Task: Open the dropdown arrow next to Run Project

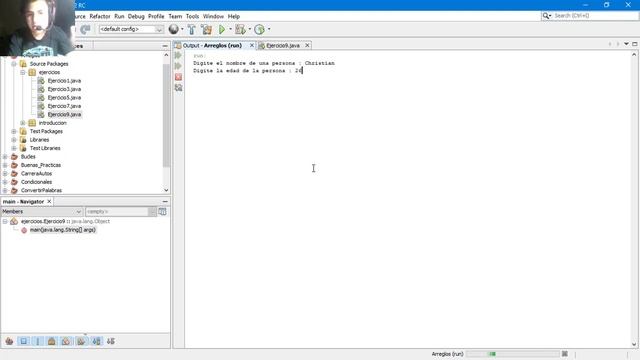Action: pyautogui.click(x=230, y=29)
